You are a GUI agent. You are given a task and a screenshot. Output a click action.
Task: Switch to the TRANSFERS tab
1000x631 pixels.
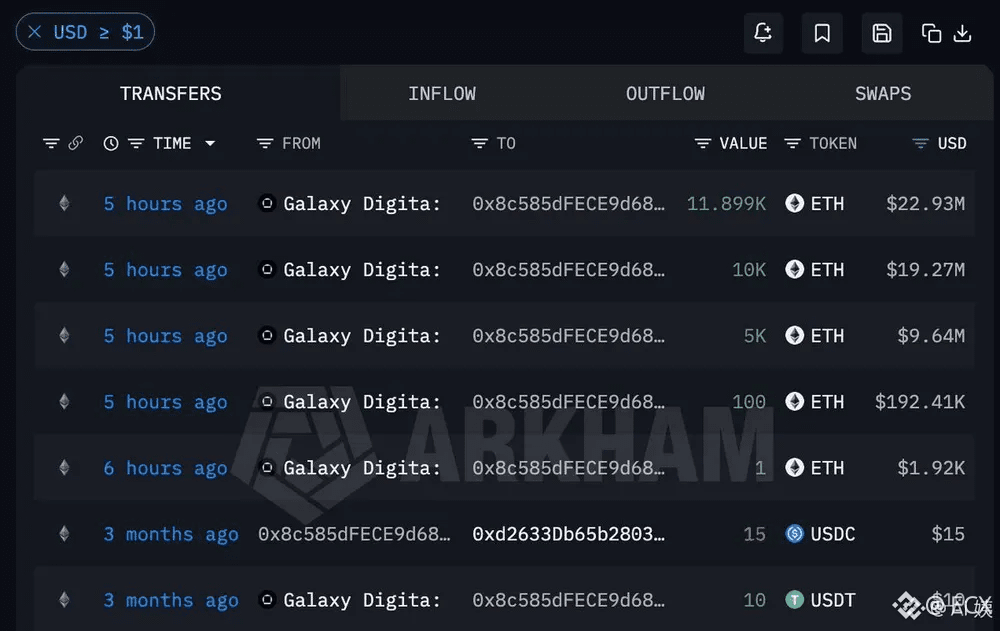(171, 94)
